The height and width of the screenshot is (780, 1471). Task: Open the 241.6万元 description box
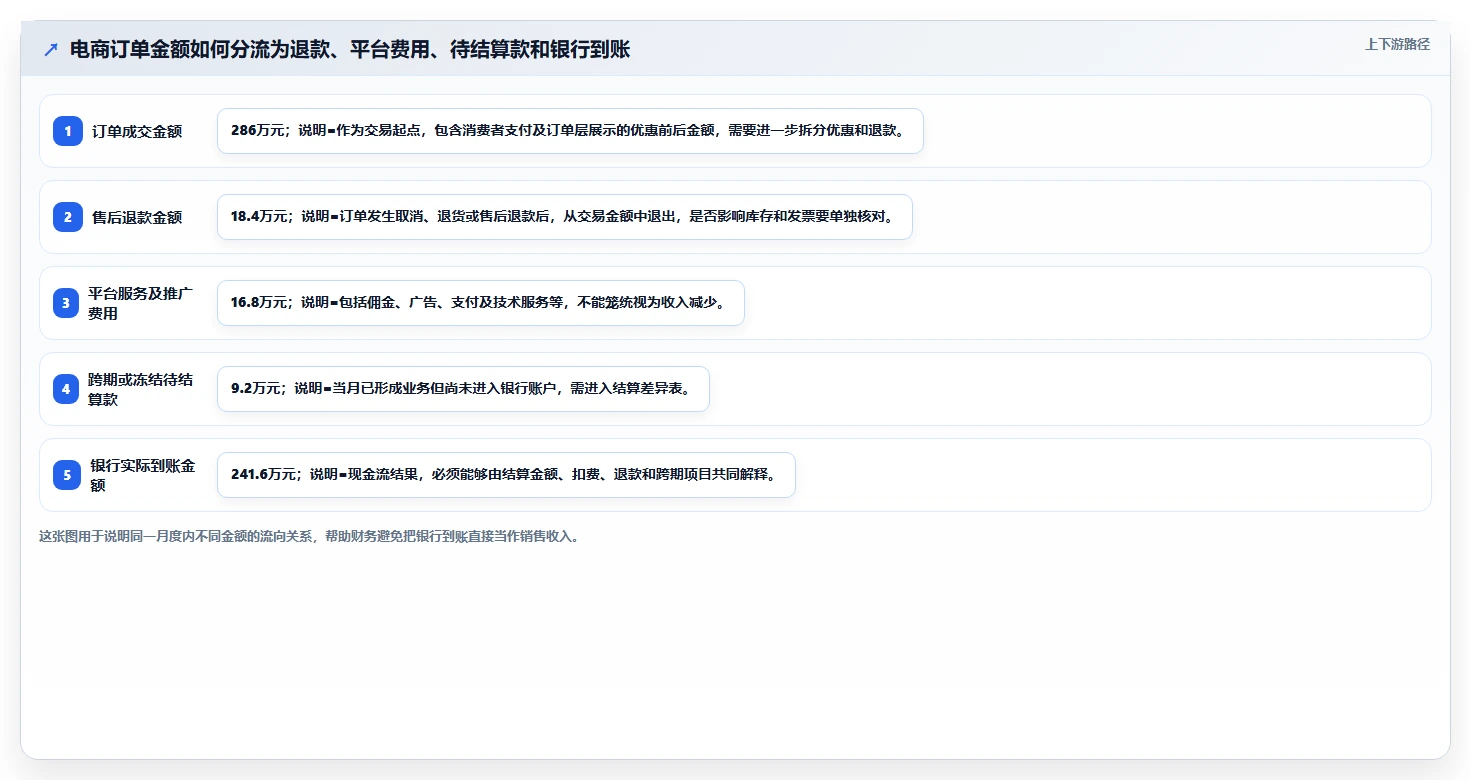506,475
